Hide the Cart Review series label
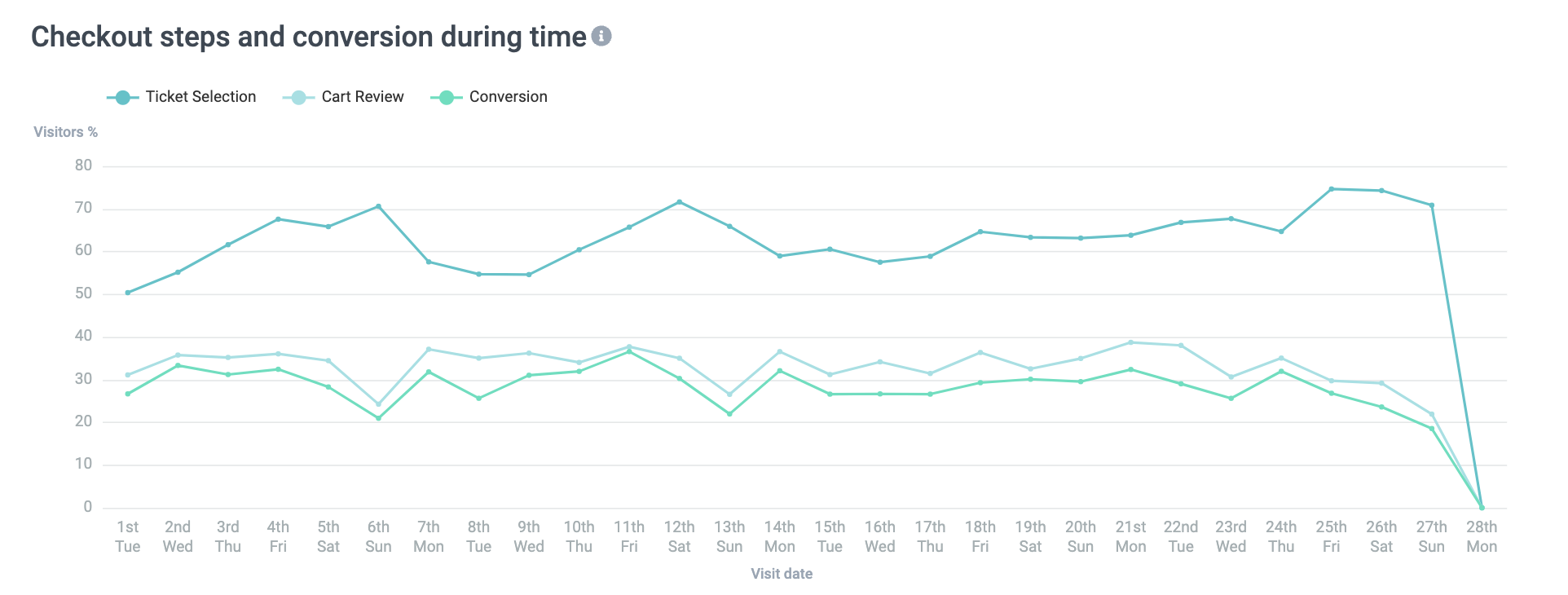Screen dimensions: 1568x595 [362, 97]
